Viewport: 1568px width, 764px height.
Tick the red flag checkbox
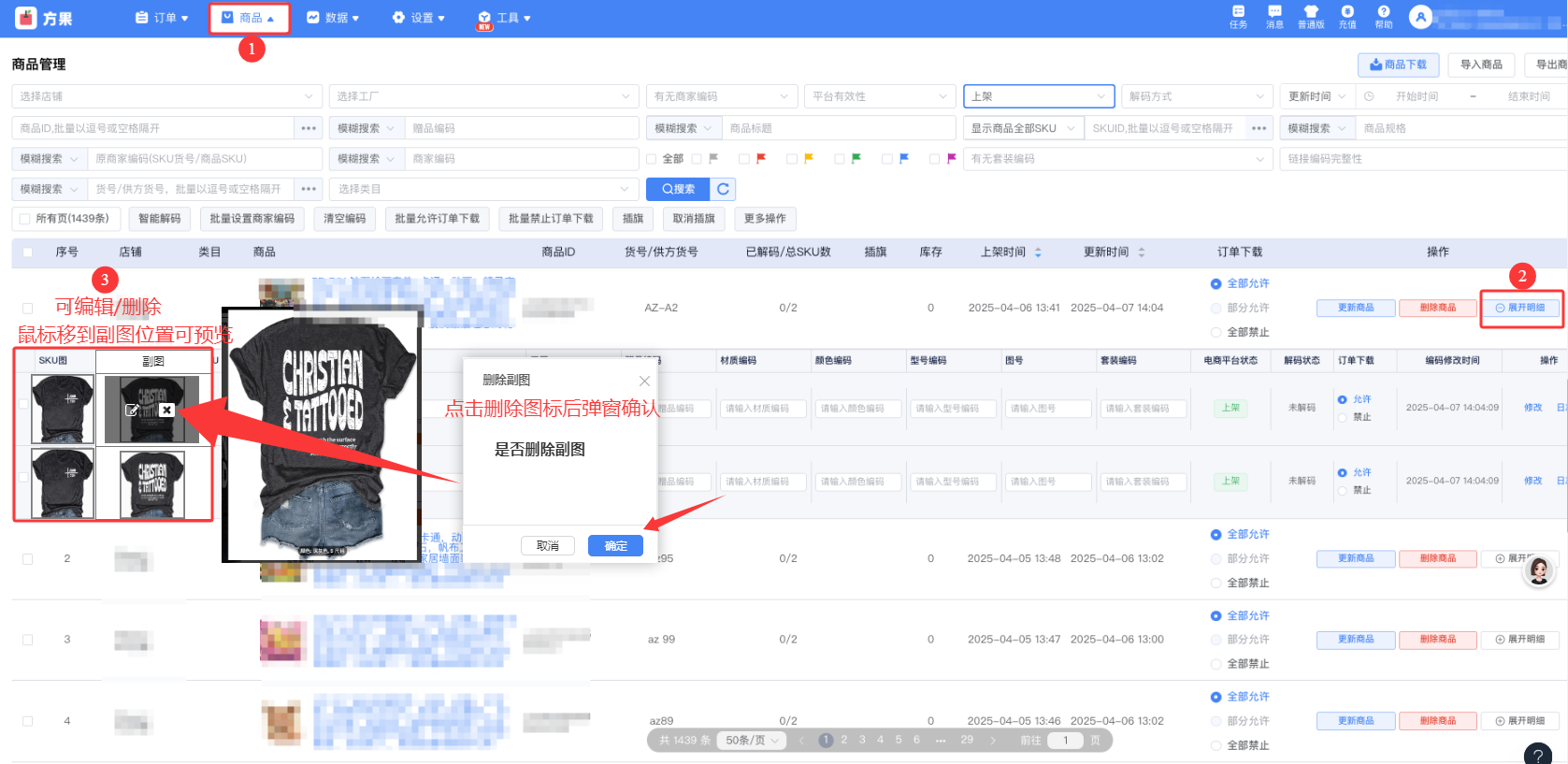(744, 159)
